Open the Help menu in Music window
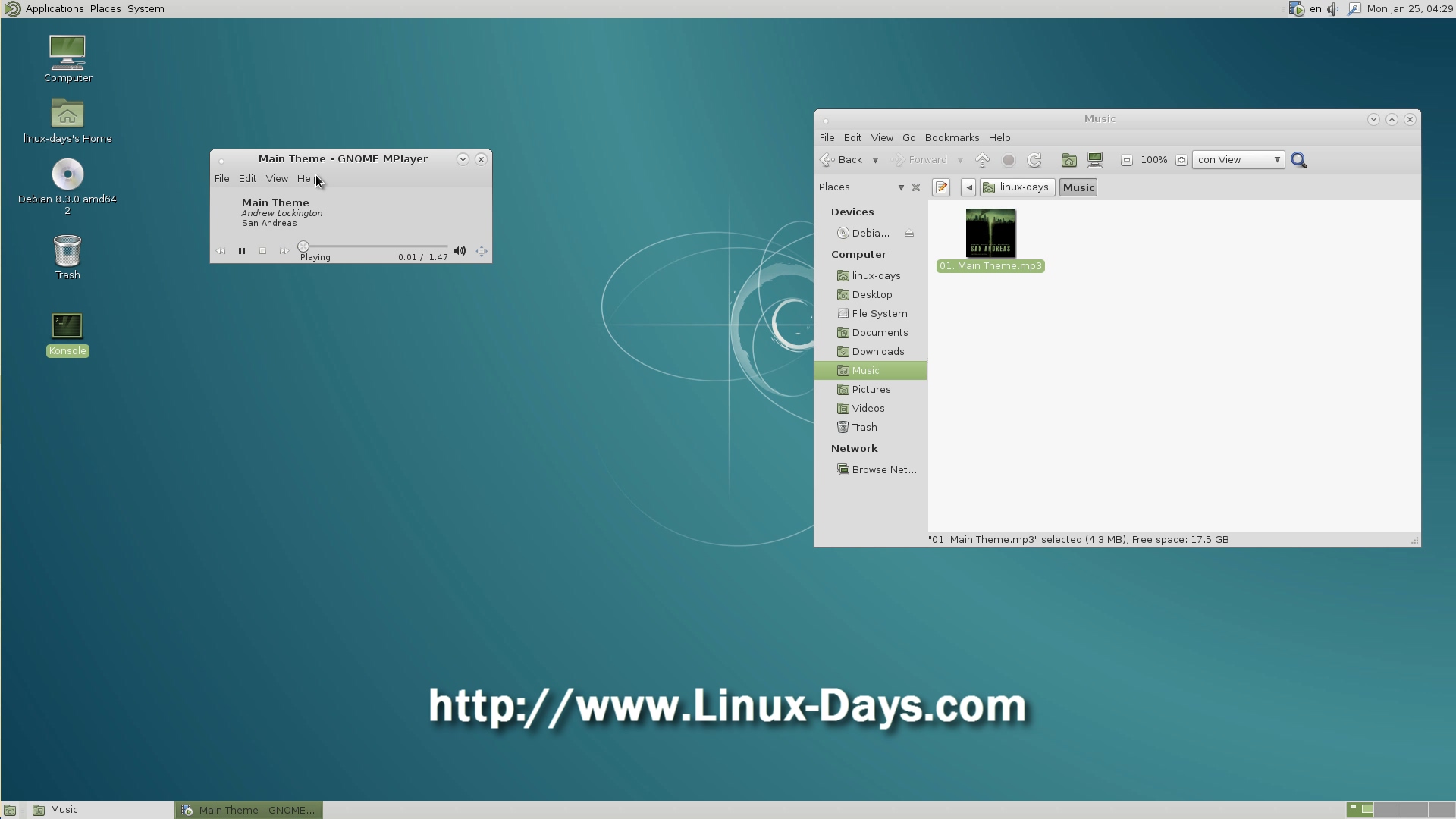 tap(999, 138)
